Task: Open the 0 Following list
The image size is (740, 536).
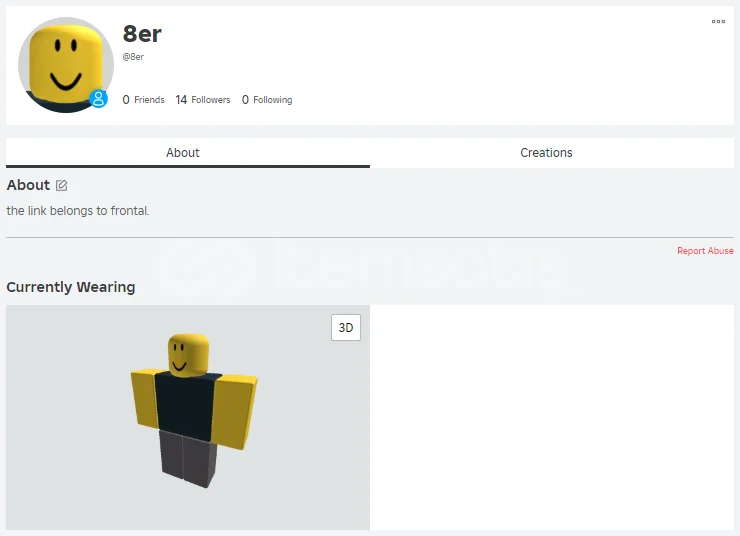Action: tap(267, 100)
